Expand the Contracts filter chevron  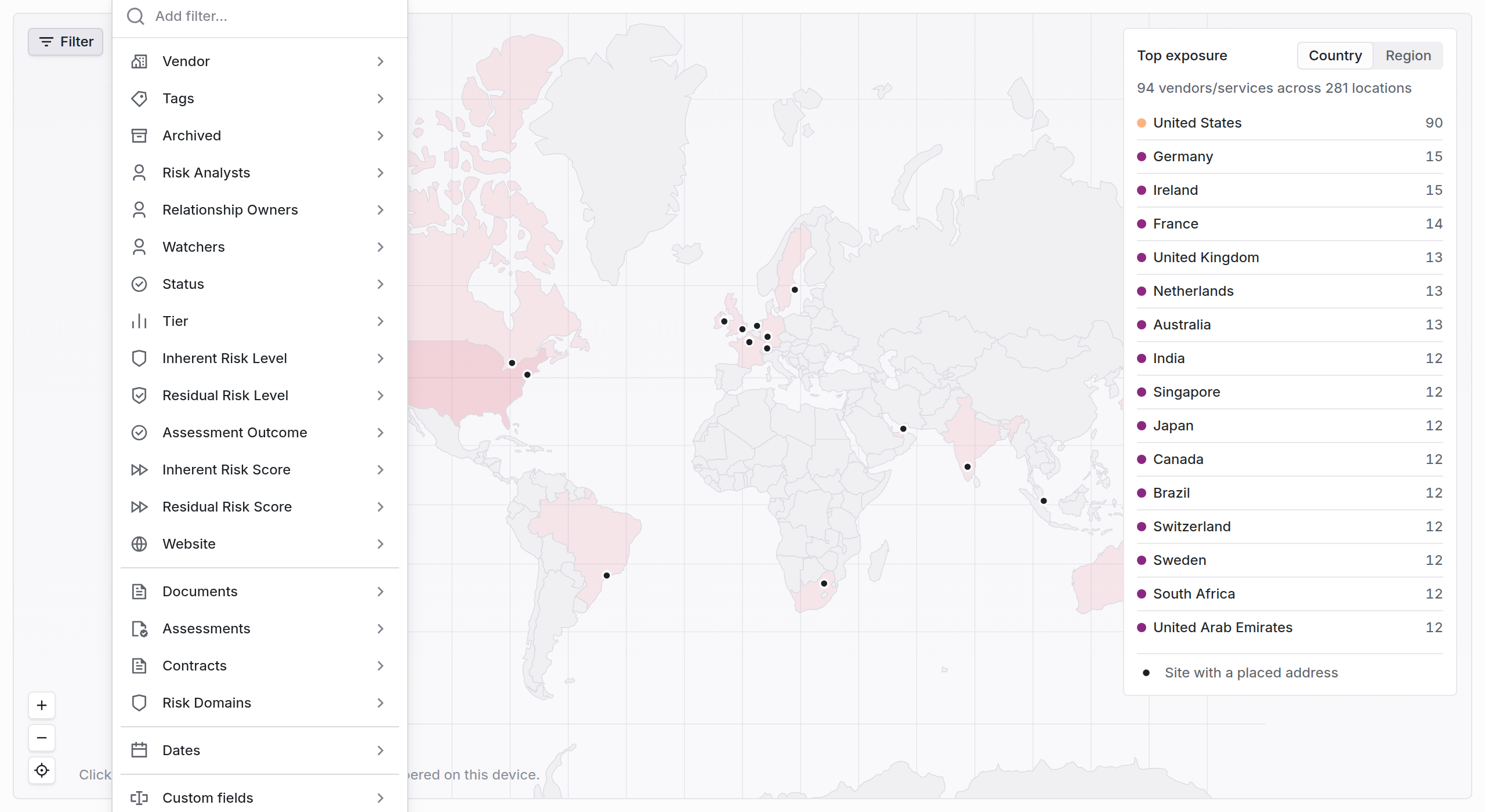coord(381,666)
